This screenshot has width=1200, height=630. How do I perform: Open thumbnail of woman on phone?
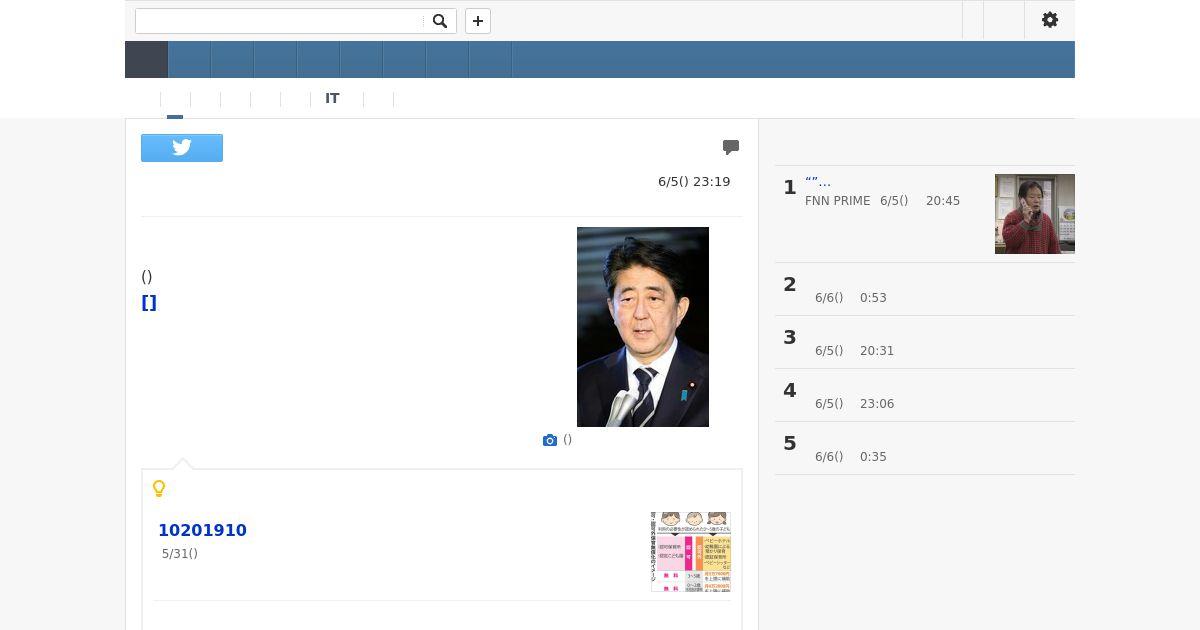[1035, 214]
